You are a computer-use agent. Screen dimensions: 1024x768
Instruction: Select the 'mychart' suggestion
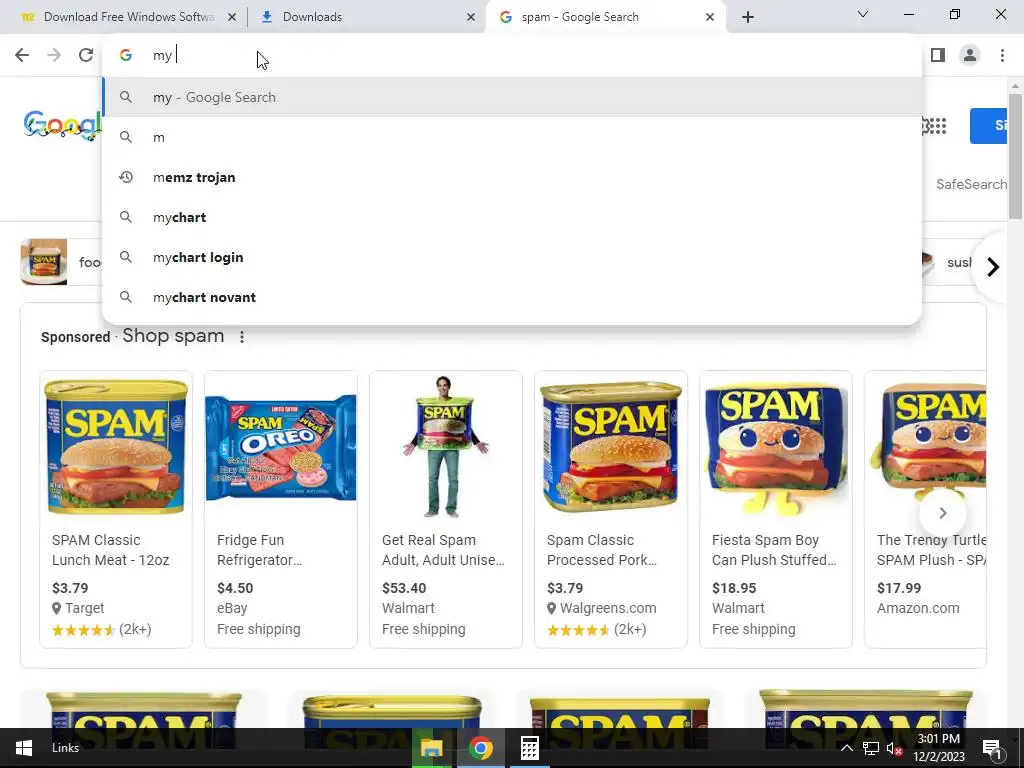pyautogui.click(x=512, y=217)
